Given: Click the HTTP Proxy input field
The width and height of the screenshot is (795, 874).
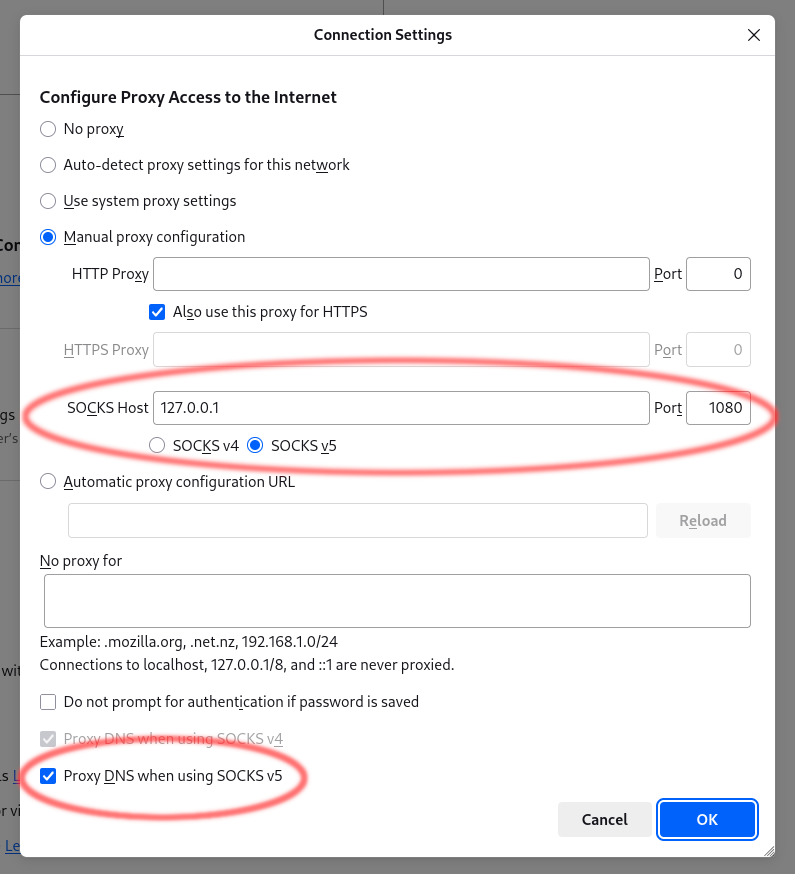Looking at the screenshot, I should pyautogui.click(x=400, y=274).
